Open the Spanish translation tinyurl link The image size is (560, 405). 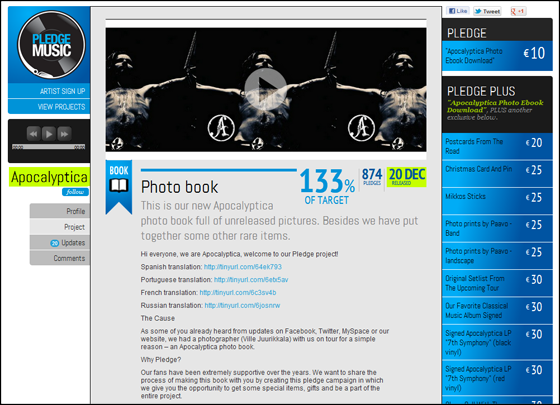coord(242,267)
